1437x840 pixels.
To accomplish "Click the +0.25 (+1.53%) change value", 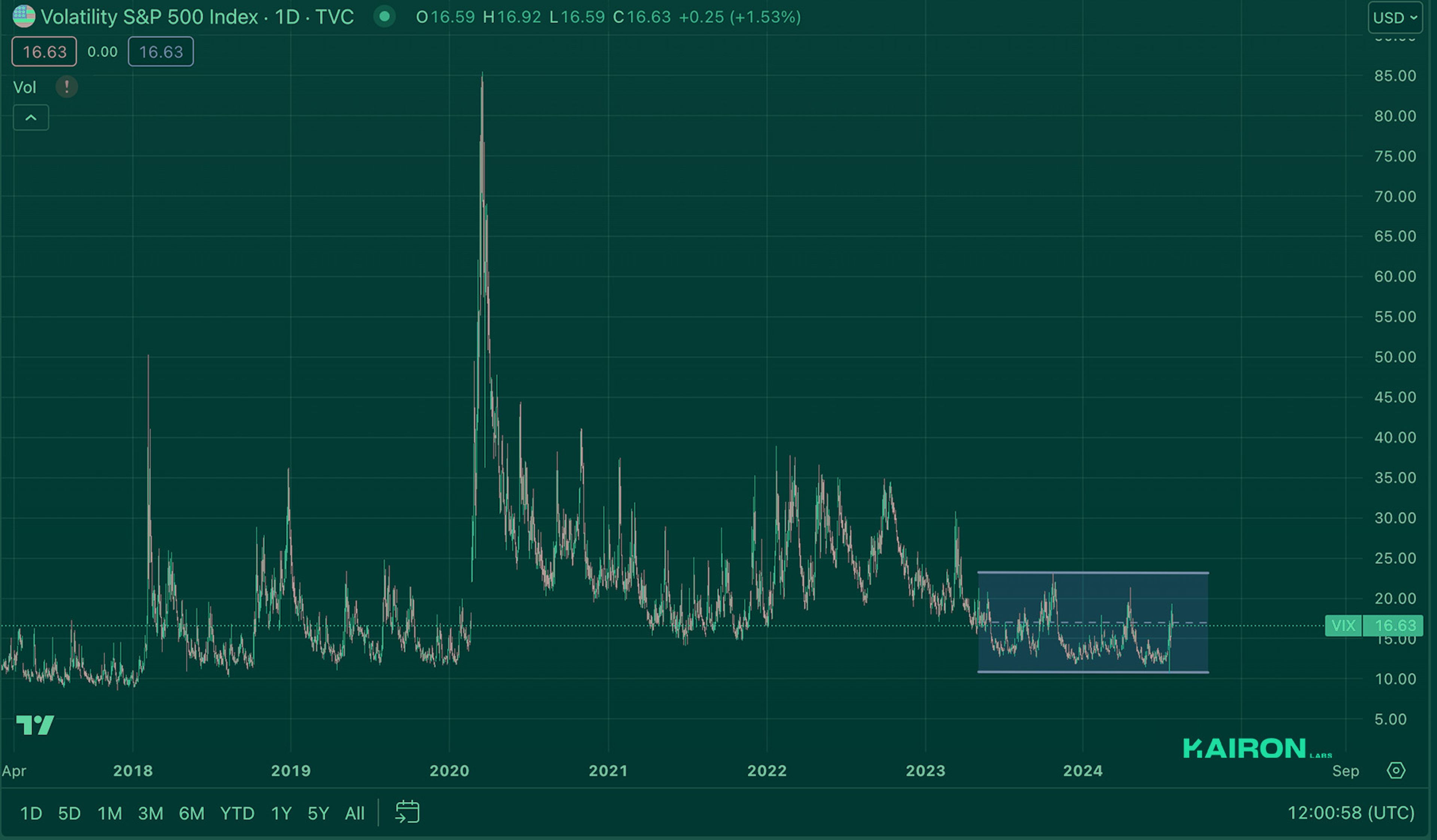I will (739, 17).
